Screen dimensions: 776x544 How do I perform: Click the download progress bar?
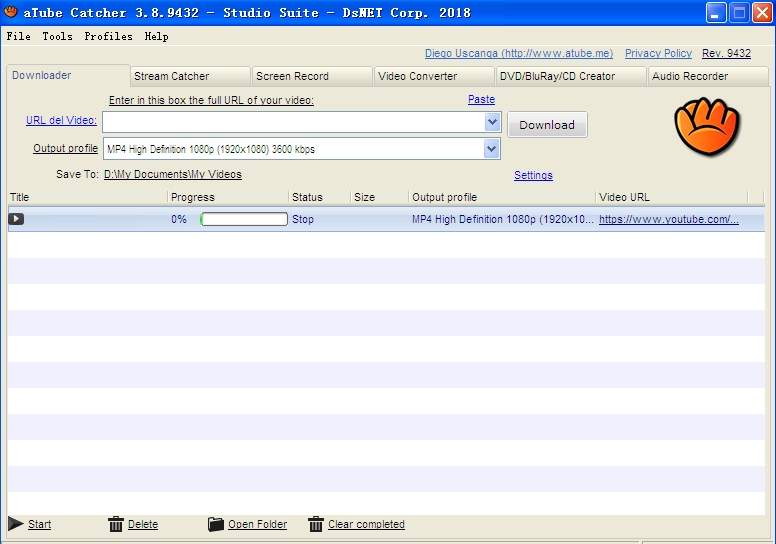coord(243,219)
